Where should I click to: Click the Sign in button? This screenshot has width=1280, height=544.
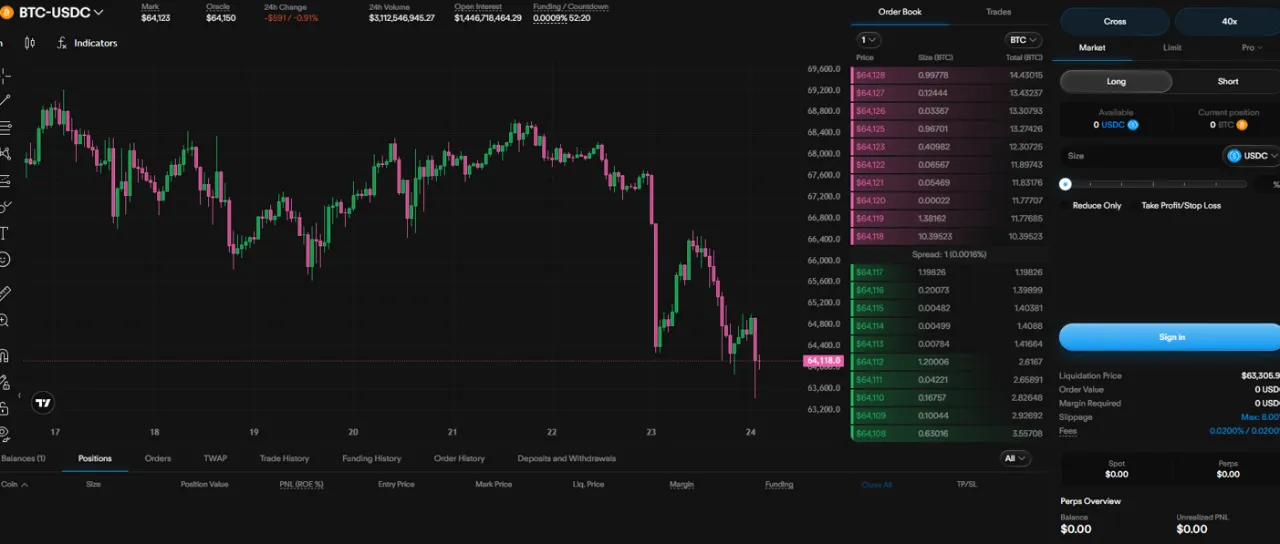click(1171, 337)
